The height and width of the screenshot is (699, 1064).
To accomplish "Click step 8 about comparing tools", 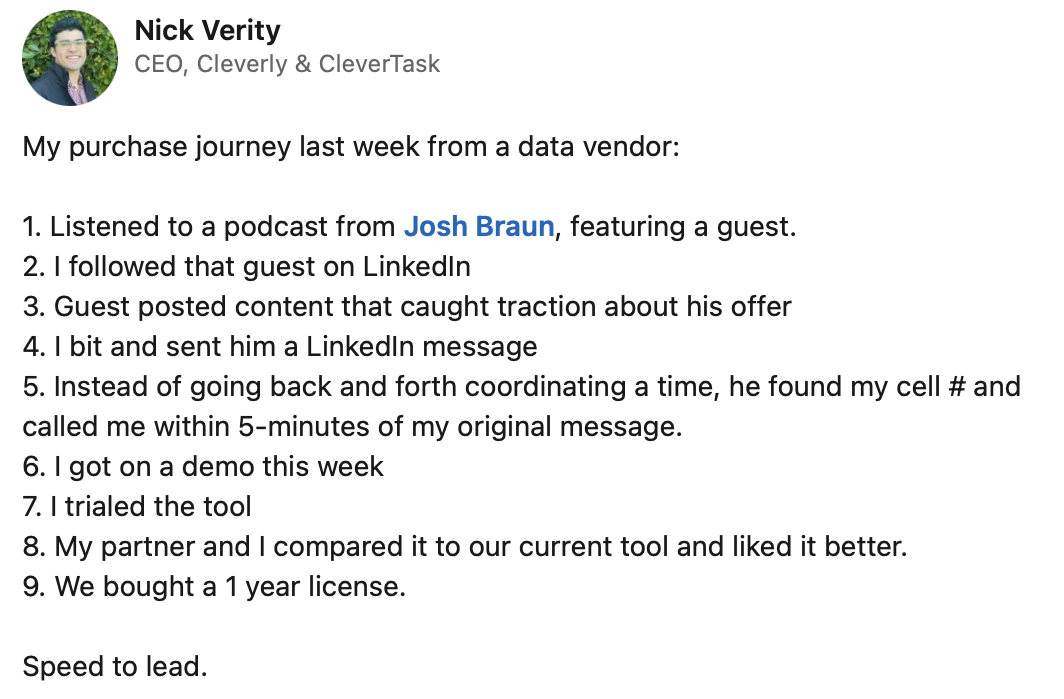I will (465, 547).
